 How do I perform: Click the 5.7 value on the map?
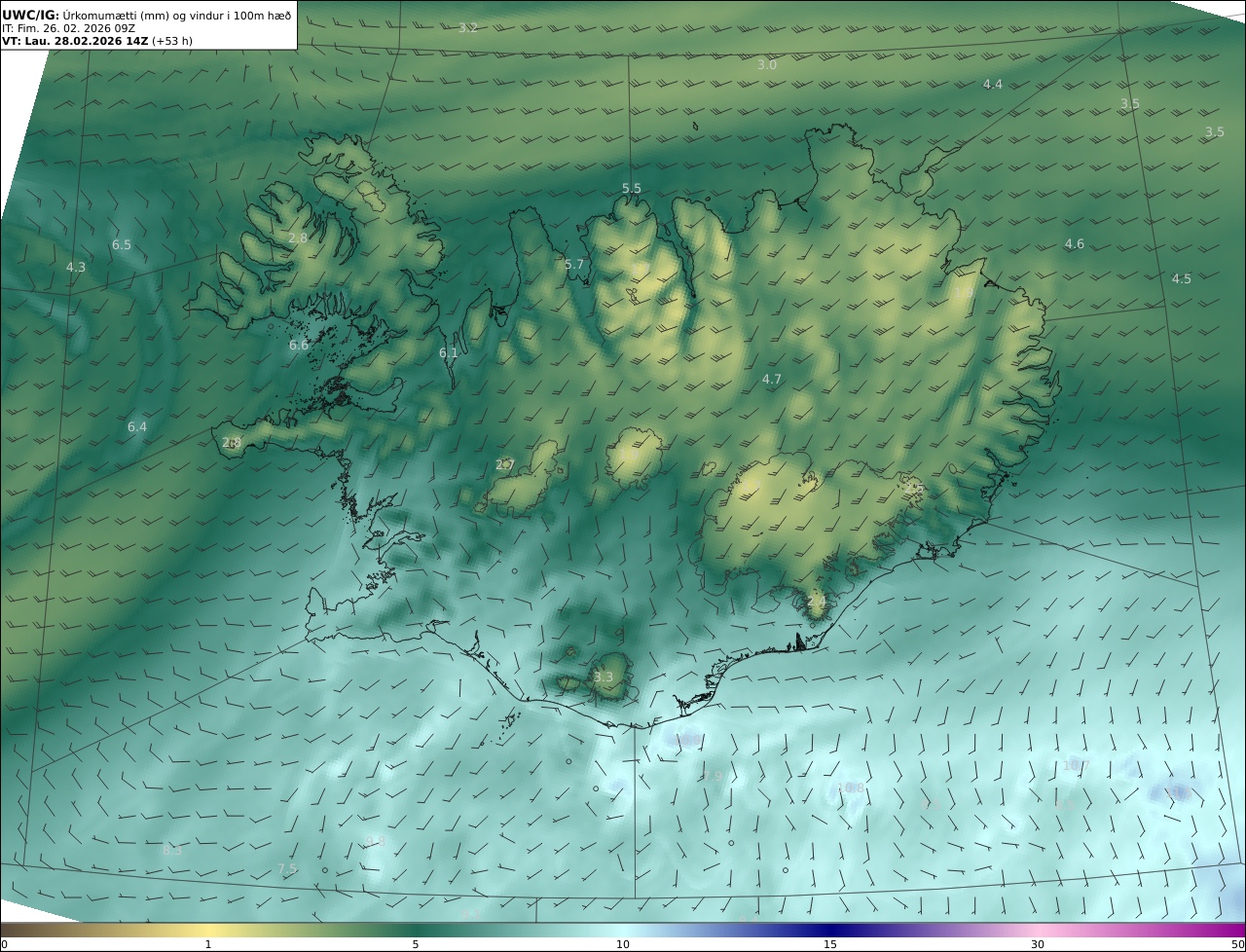(574, 264)
